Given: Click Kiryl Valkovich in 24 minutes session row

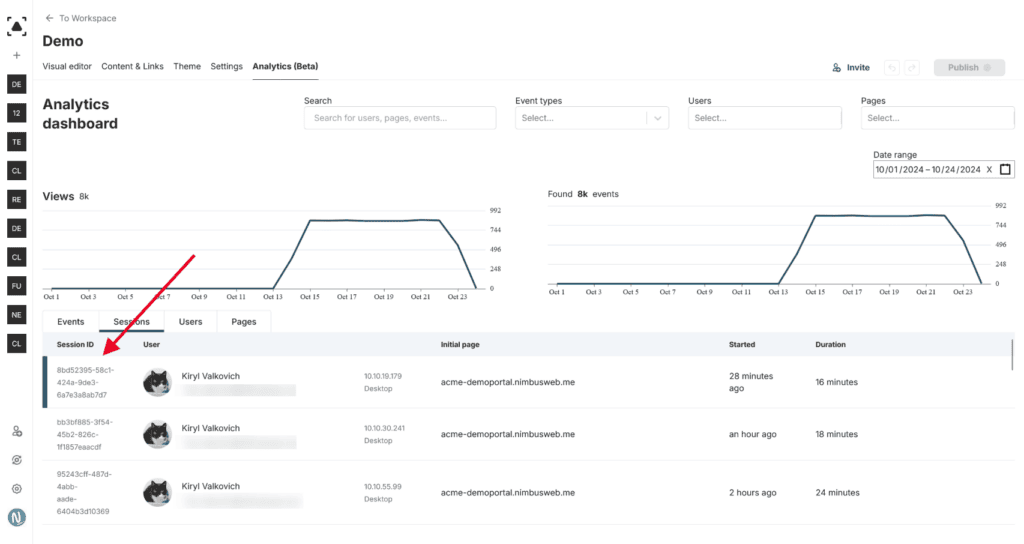Looking at the screenshot, I should point(210,487).
